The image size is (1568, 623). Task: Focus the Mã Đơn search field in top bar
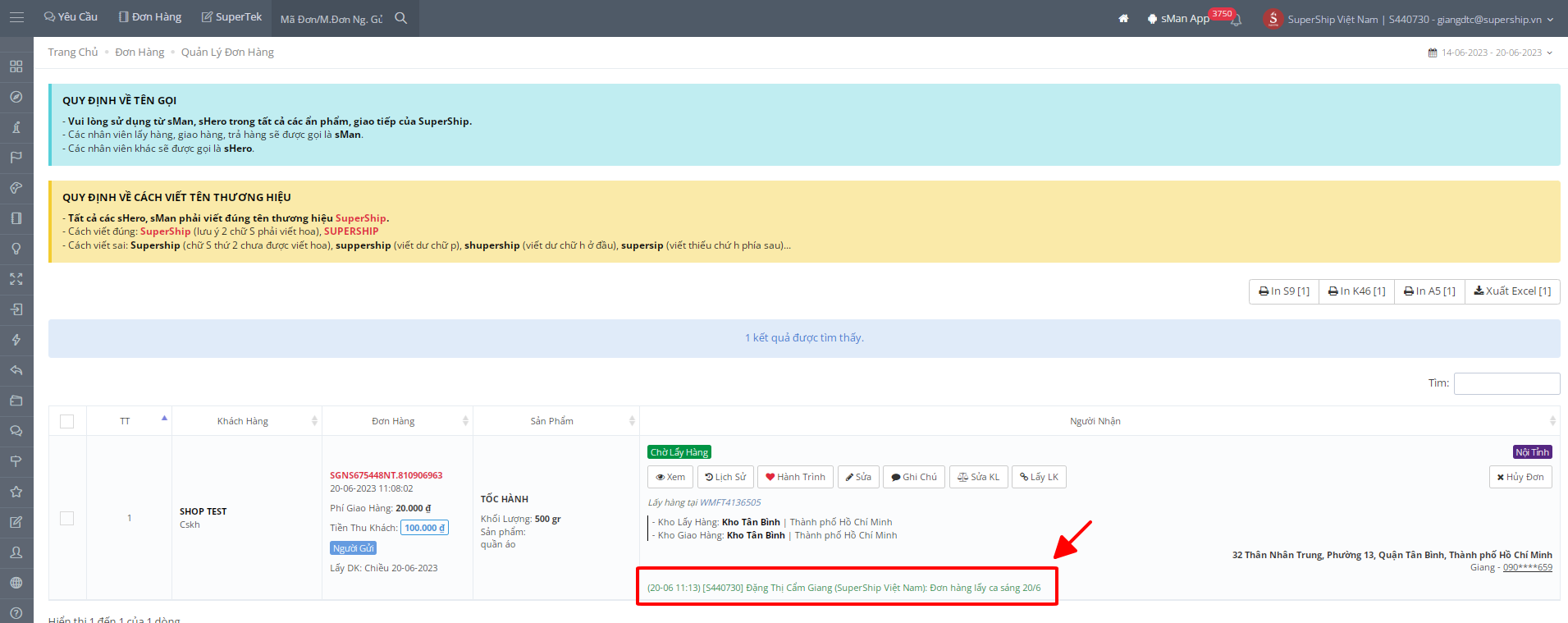pyautogui.click(x=331, y=19)
